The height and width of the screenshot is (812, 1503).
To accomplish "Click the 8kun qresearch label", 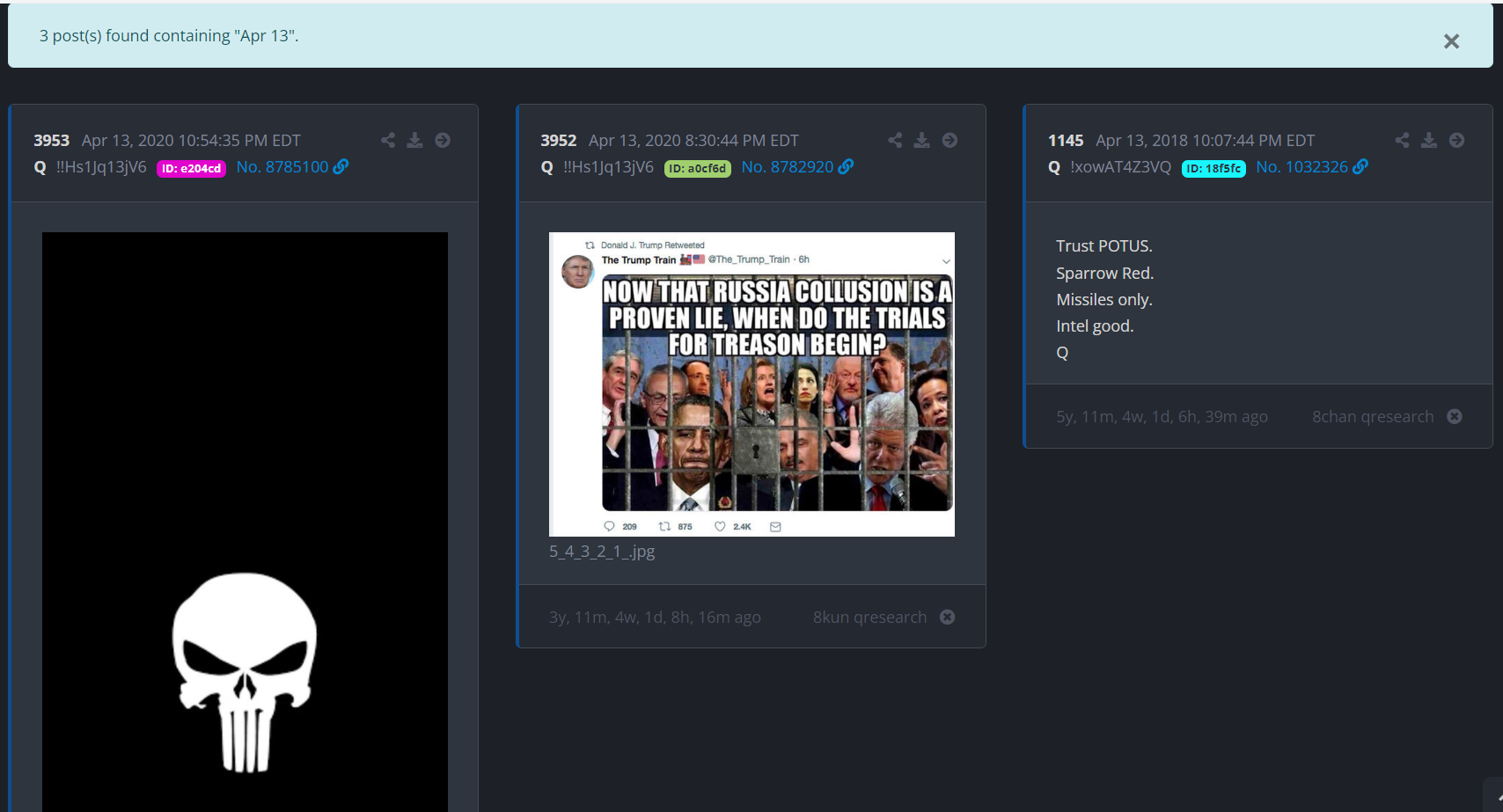I will coord(869,617).
